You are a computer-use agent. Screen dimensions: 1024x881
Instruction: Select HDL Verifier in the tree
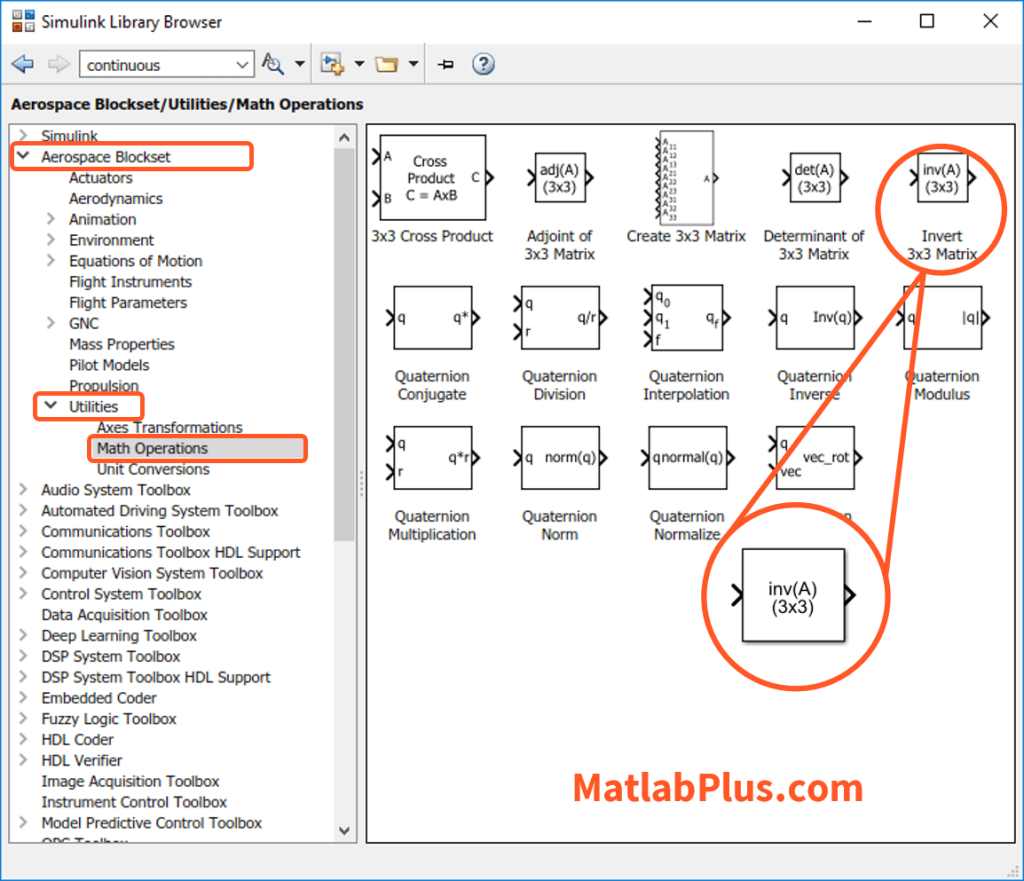coord(82,760)
